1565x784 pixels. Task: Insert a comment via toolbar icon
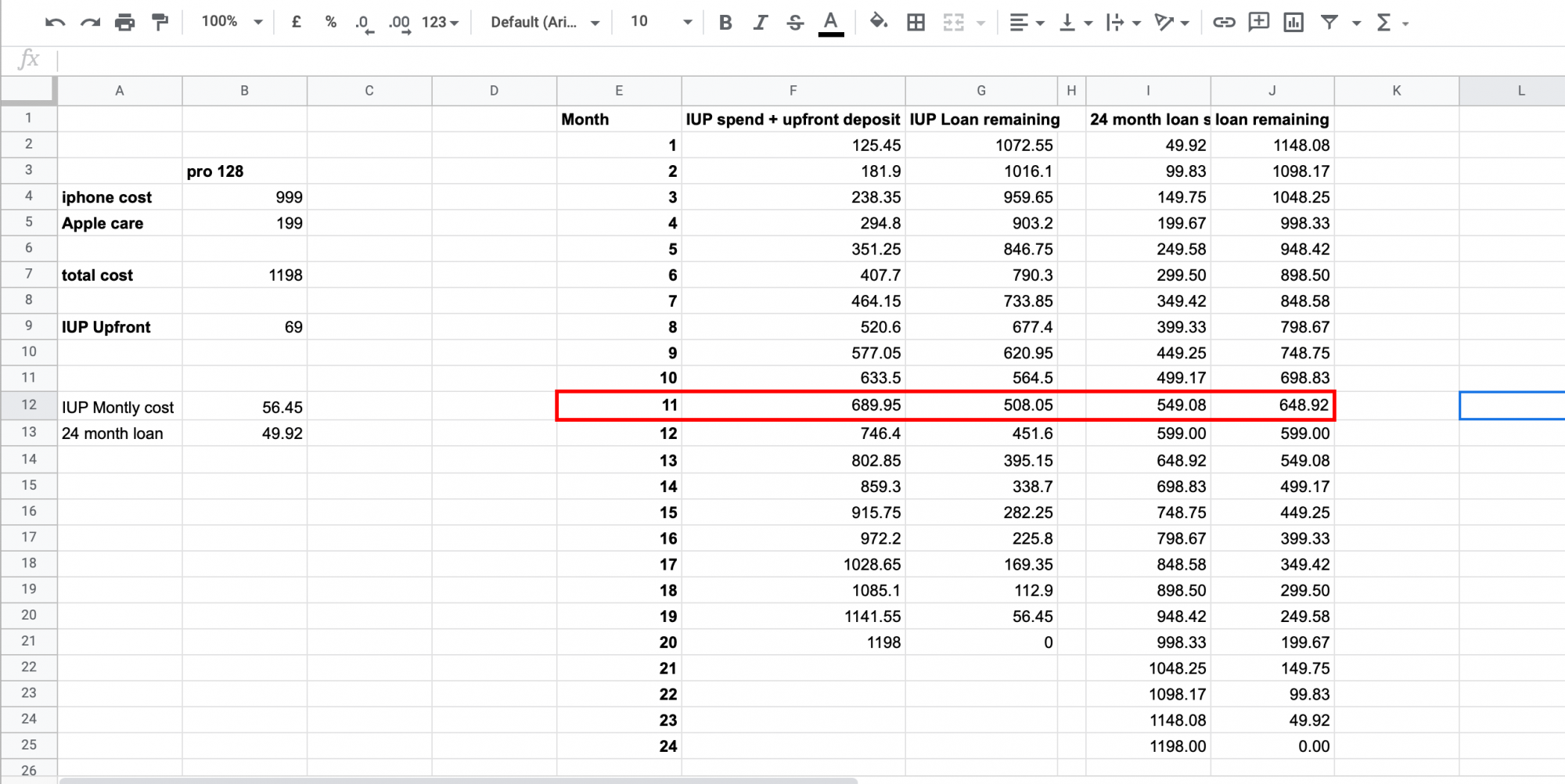click(x=1259, y=22)
